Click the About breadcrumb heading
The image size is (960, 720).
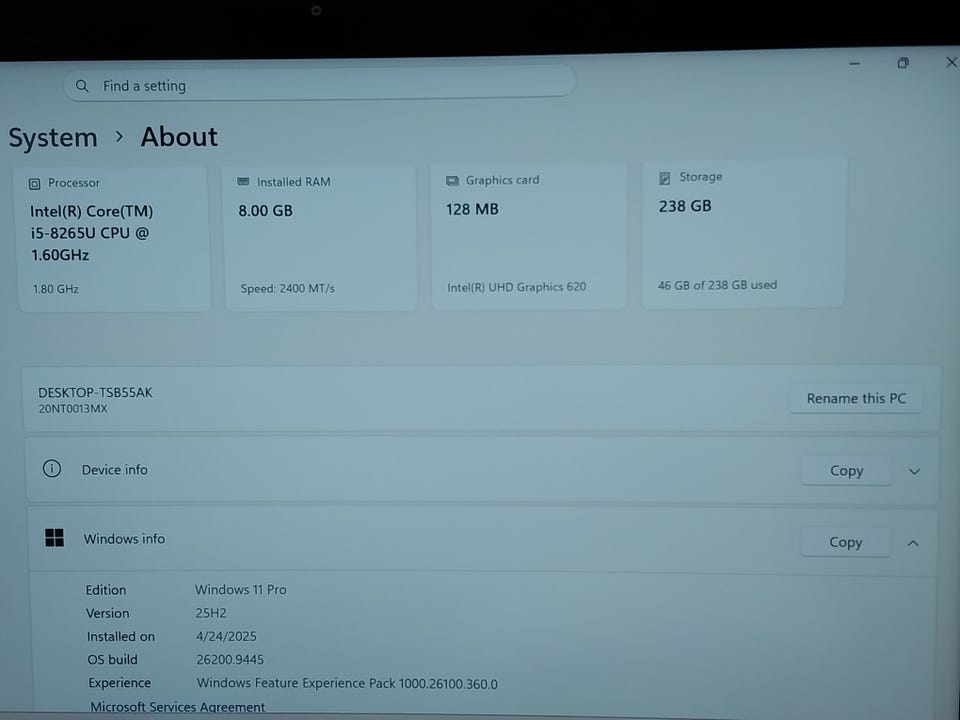pos(179,137)
